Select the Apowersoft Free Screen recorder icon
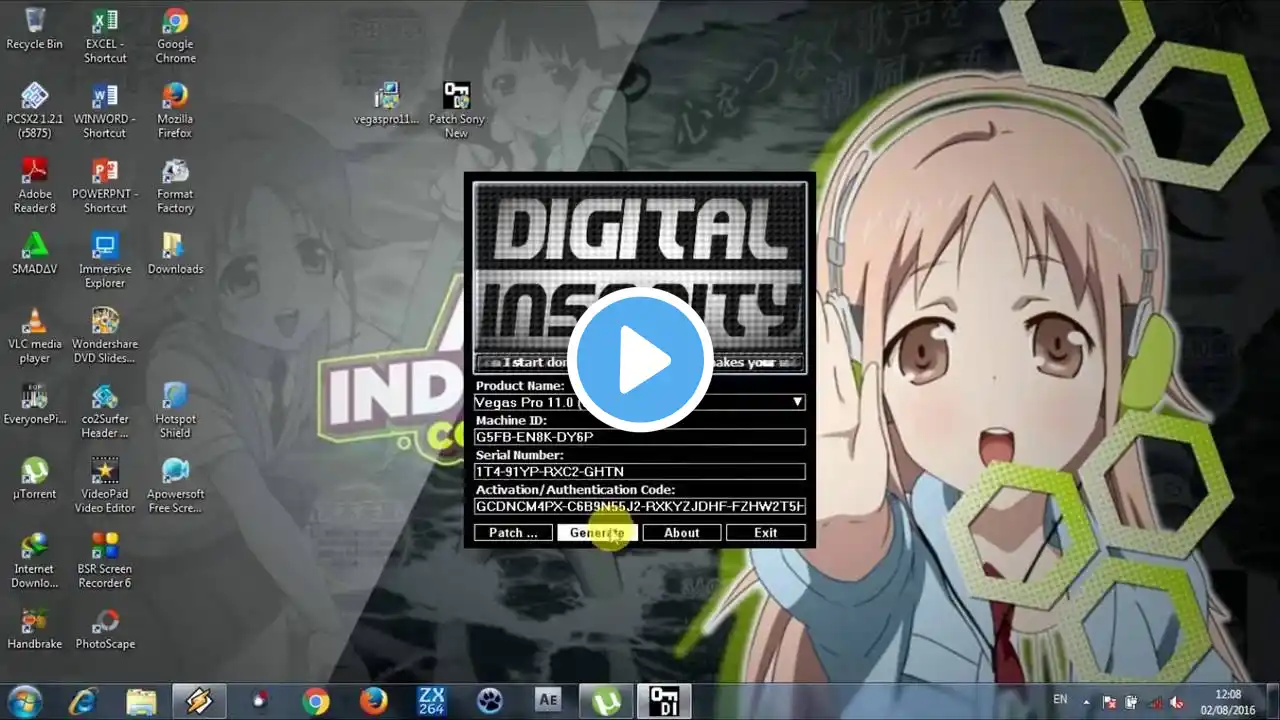Screen dimensions: 1280x720 coord(175,485)
